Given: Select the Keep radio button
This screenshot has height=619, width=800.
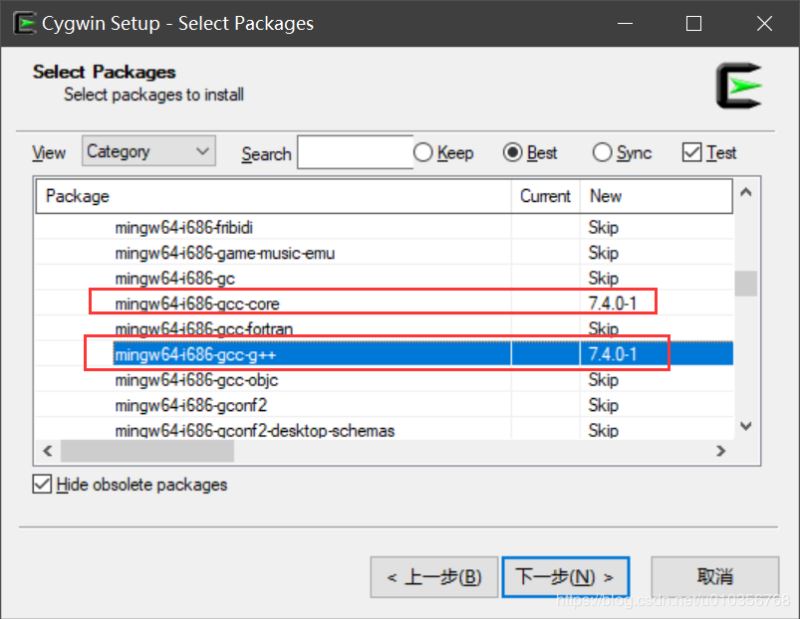Looking at the screenshot, I should 424,152.
